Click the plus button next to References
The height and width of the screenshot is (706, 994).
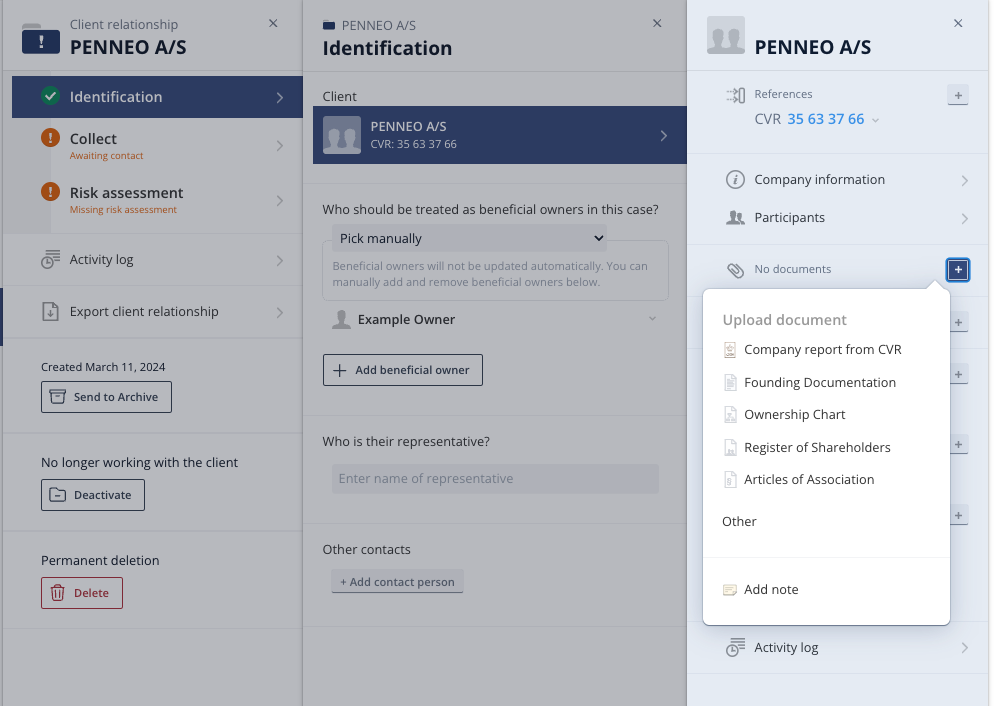[x=958, y=95]
